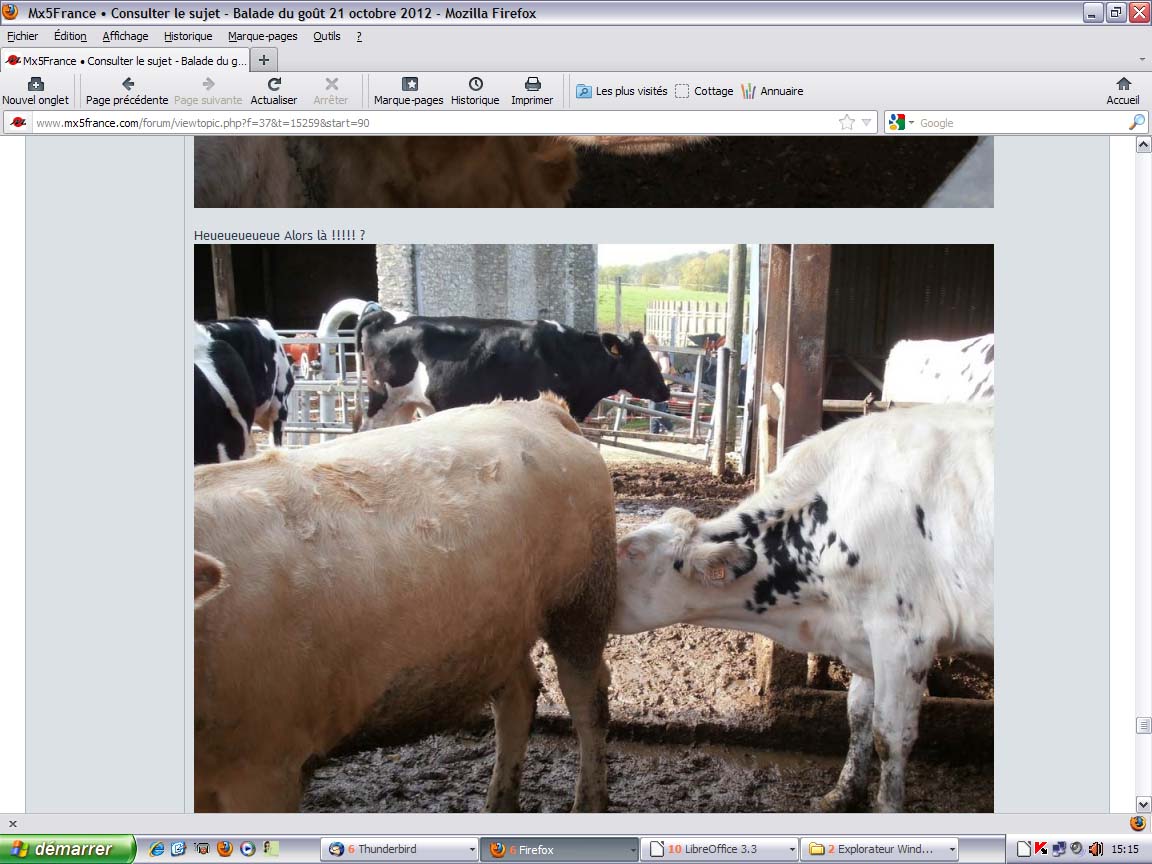Open the Historique menu in menu bar

[188, 36]
